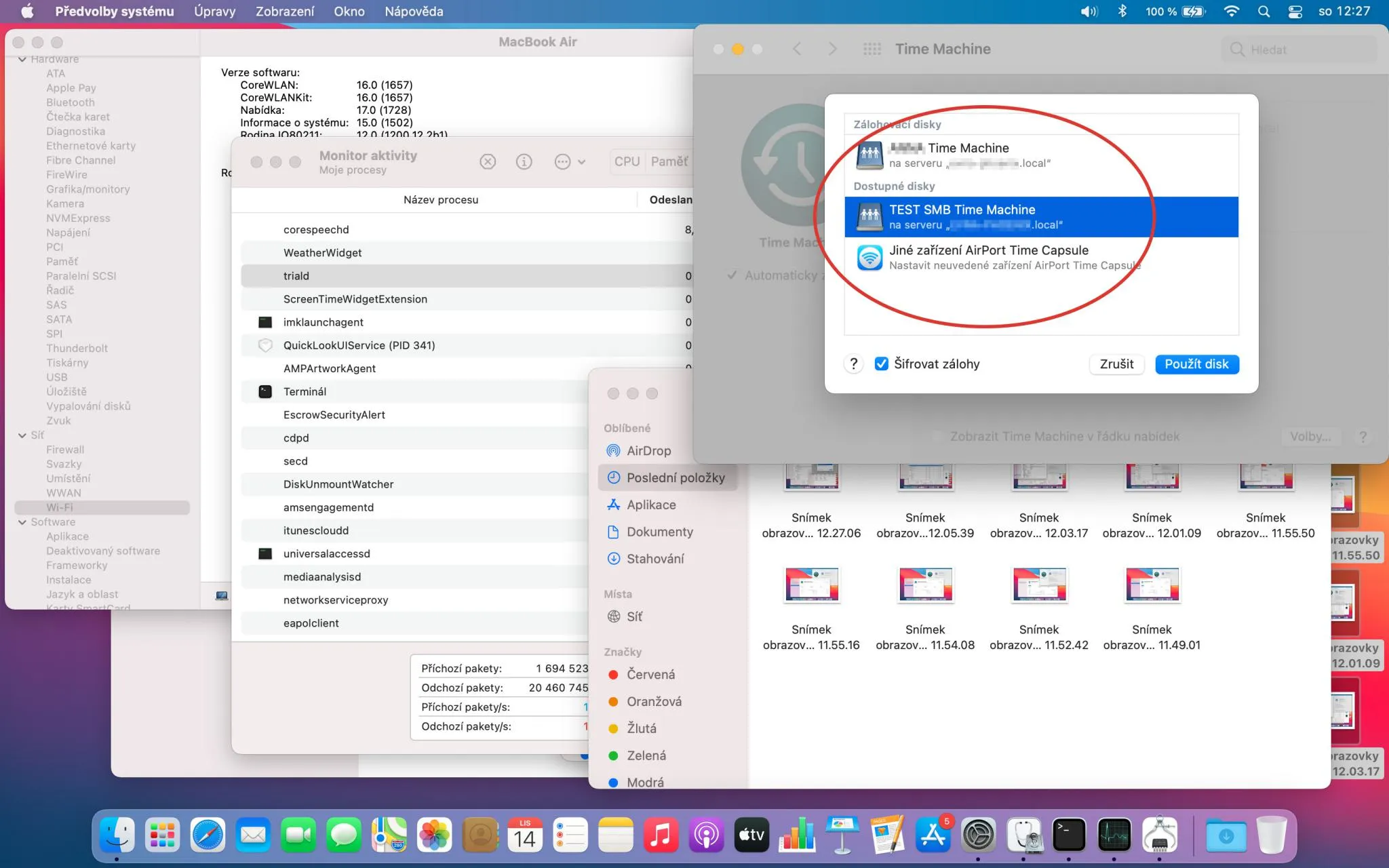Open Trash in the Dock

pos(1272,835)
